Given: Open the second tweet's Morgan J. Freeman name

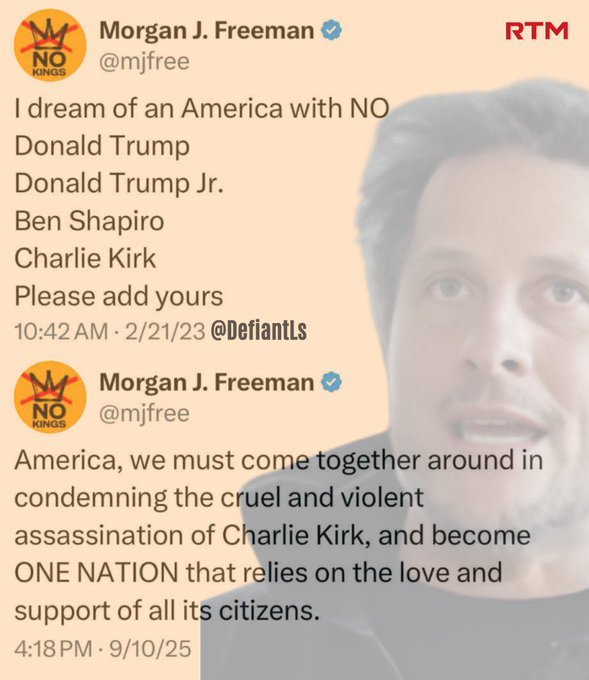Looking at the screenshot, I should pyautogui.click(x=206, y=382).
